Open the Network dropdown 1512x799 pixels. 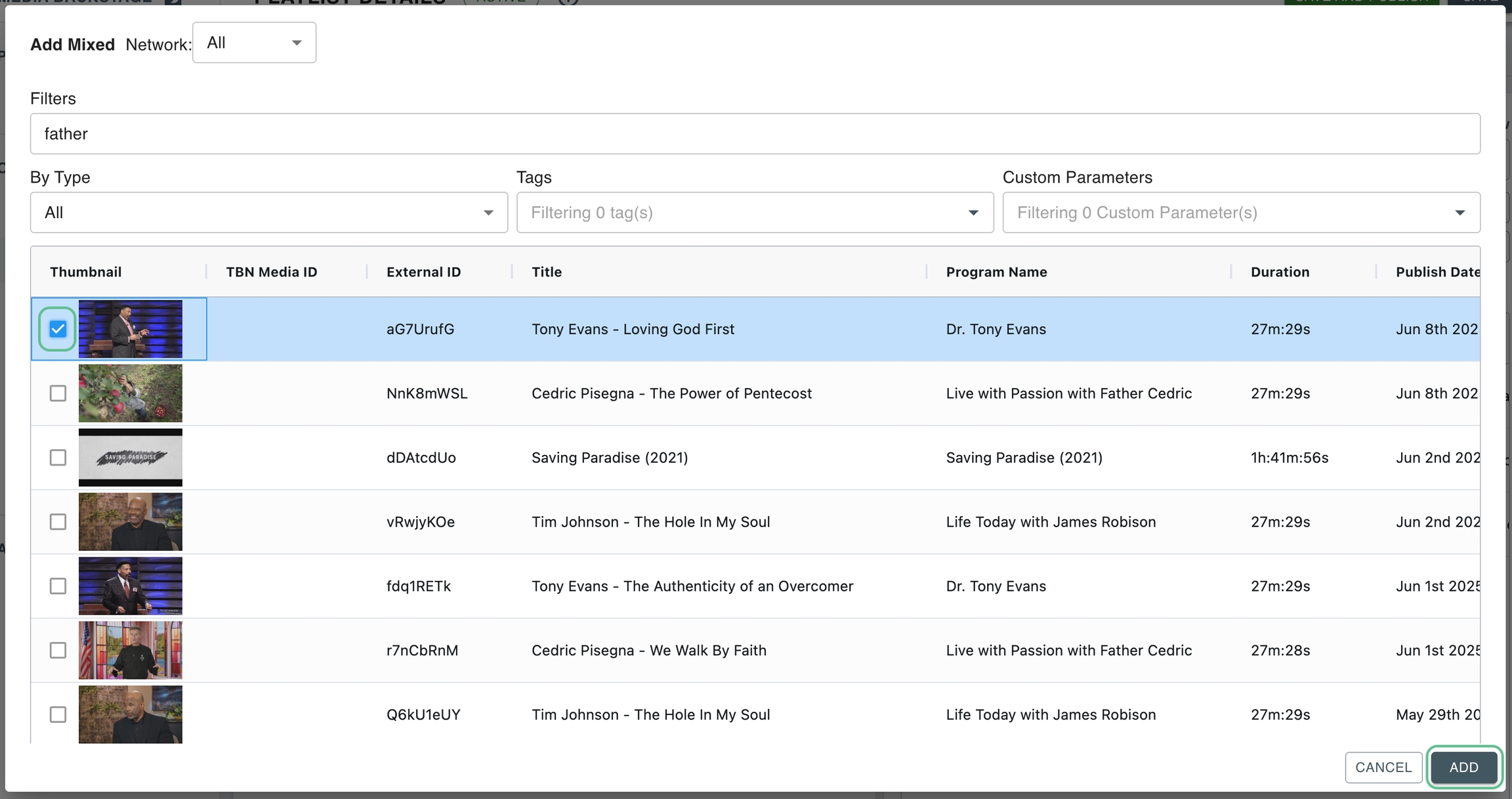pyautogui.click(x=254, y=43)
